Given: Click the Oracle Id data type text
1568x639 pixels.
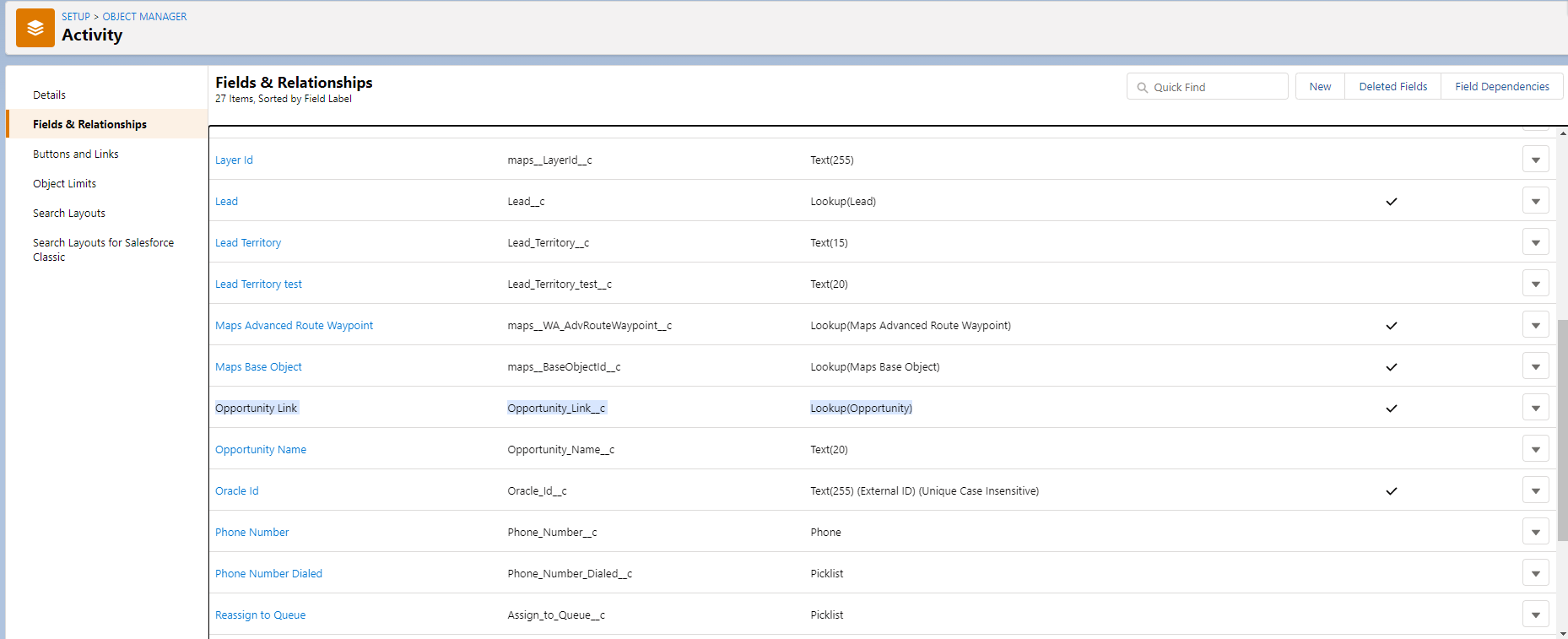Looking at the screenshot, I should [924, 490].
